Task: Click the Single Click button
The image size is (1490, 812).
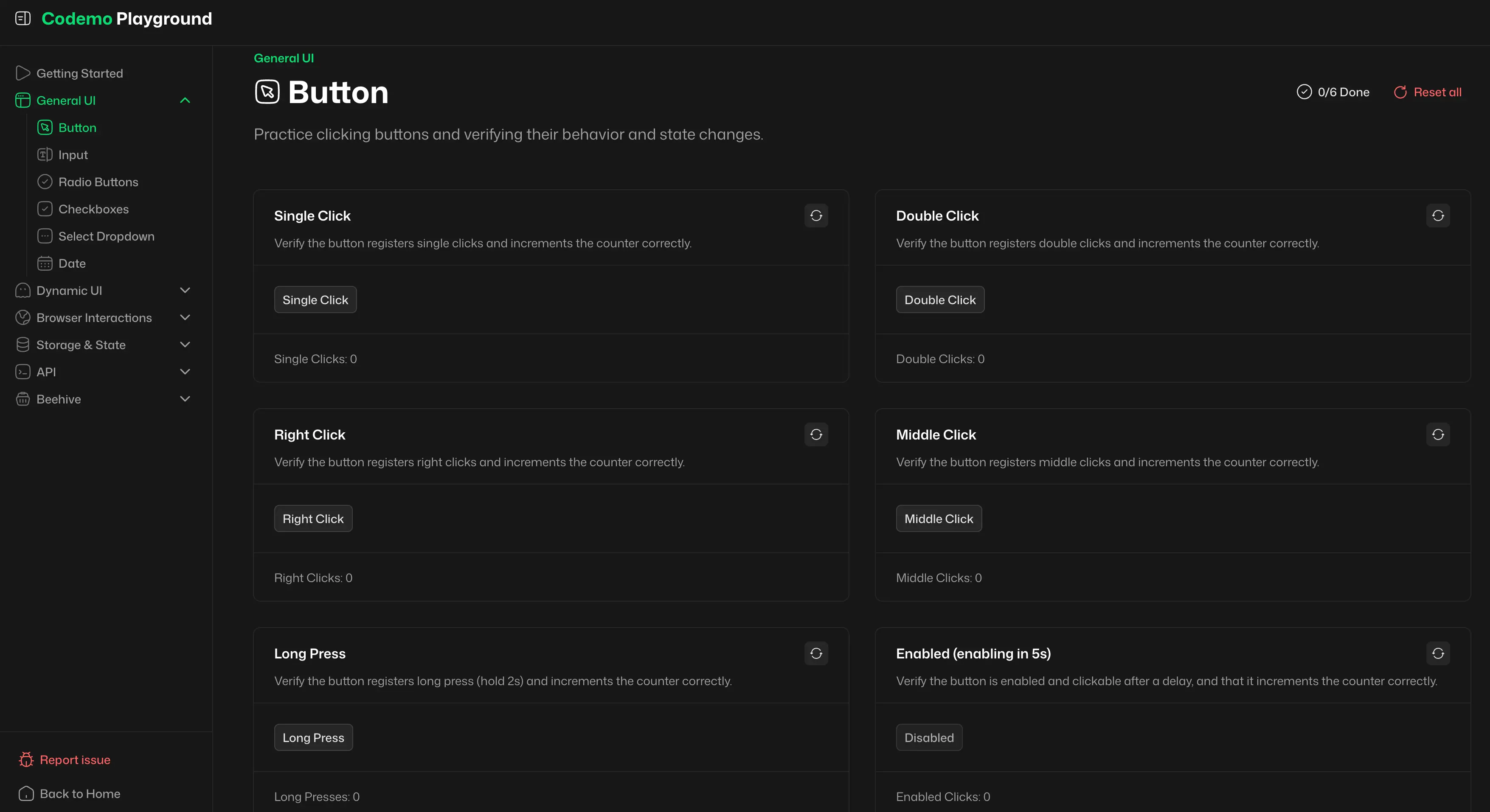Action: point(315,300)
